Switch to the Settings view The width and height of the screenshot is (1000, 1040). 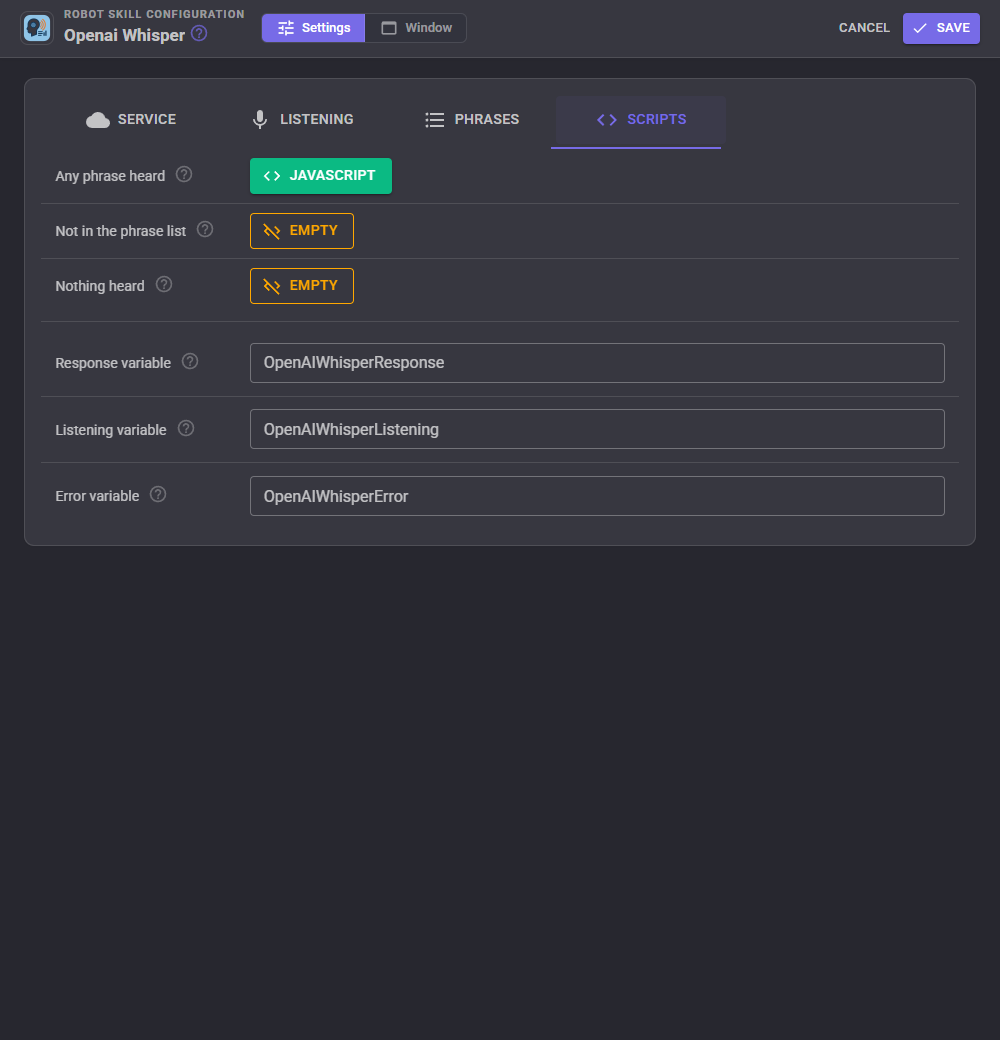pos(314,28)
